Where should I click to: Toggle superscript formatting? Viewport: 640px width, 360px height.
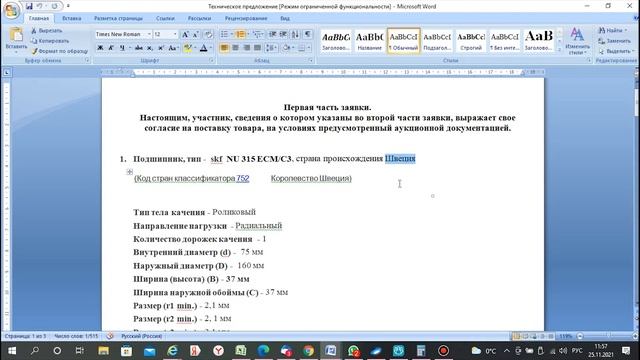click(161, 48)
